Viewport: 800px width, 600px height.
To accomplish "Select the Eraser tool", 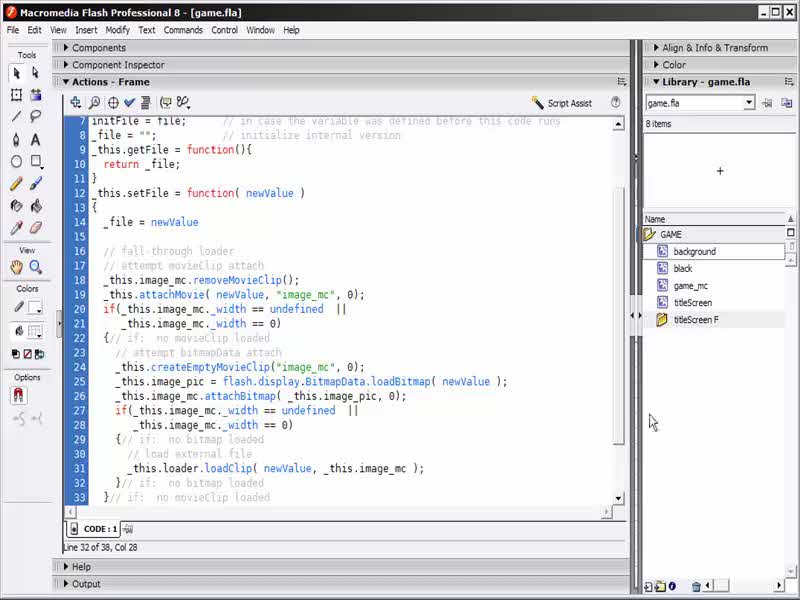I will tap(36, 228).
